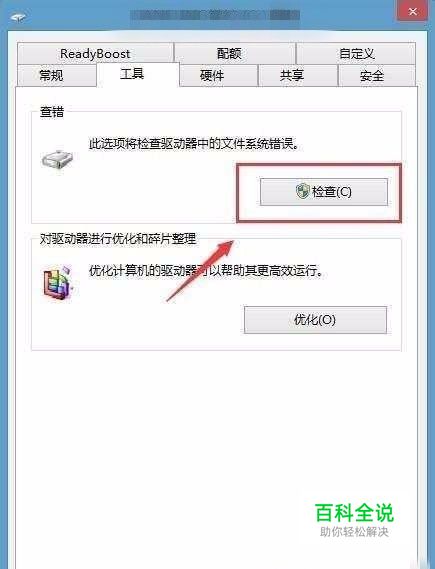Image resolution: width=435 pixels, height=569 pixels.
Task: Click the shield icon on the 检查 button
Action: [302, 191]
